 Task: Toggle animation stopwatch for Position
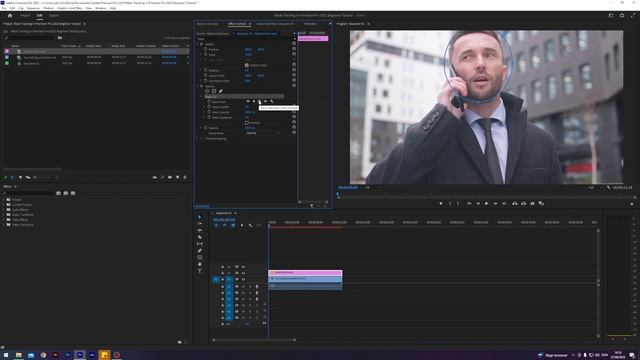(x=206, y=49)
